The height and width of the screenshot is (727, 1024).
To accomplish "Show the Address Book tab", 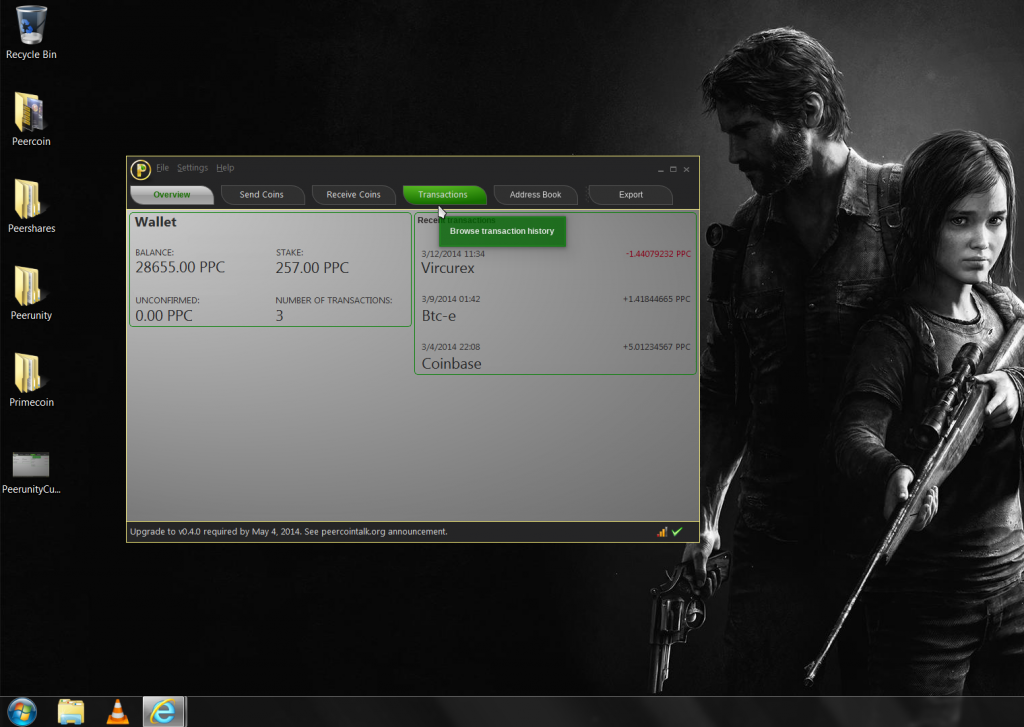I will point(536,195).
